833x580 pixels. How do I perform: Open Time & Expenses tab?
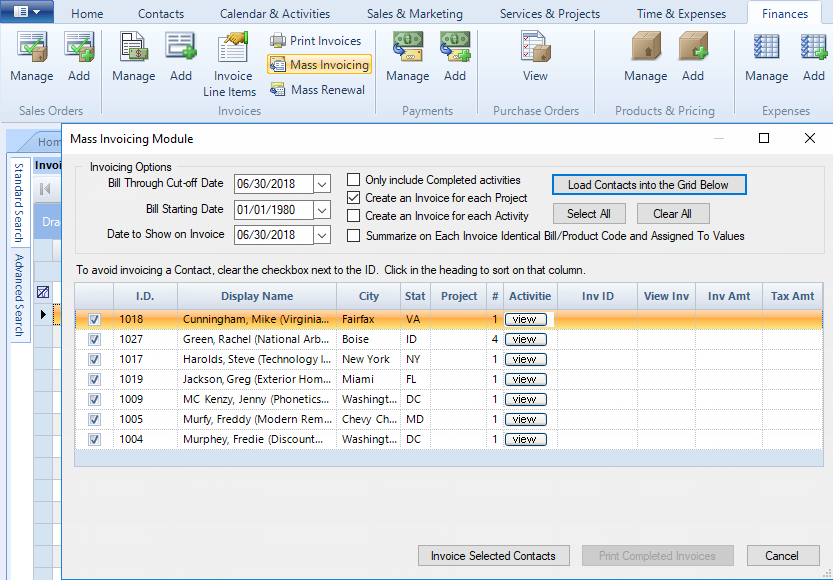click(681, 14)
